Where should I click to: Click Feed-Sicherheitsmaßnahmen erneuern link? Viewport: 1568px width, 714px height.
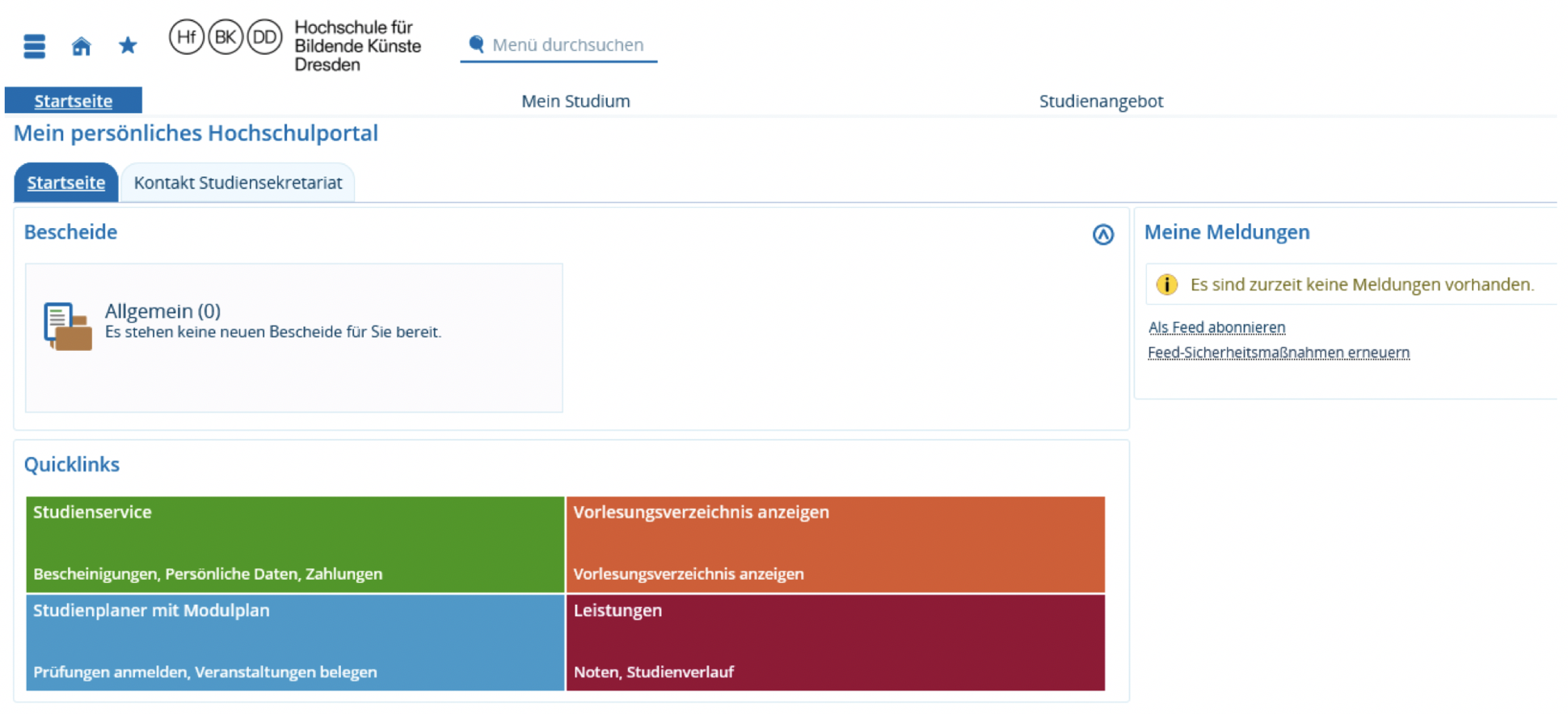[1278, 353]
